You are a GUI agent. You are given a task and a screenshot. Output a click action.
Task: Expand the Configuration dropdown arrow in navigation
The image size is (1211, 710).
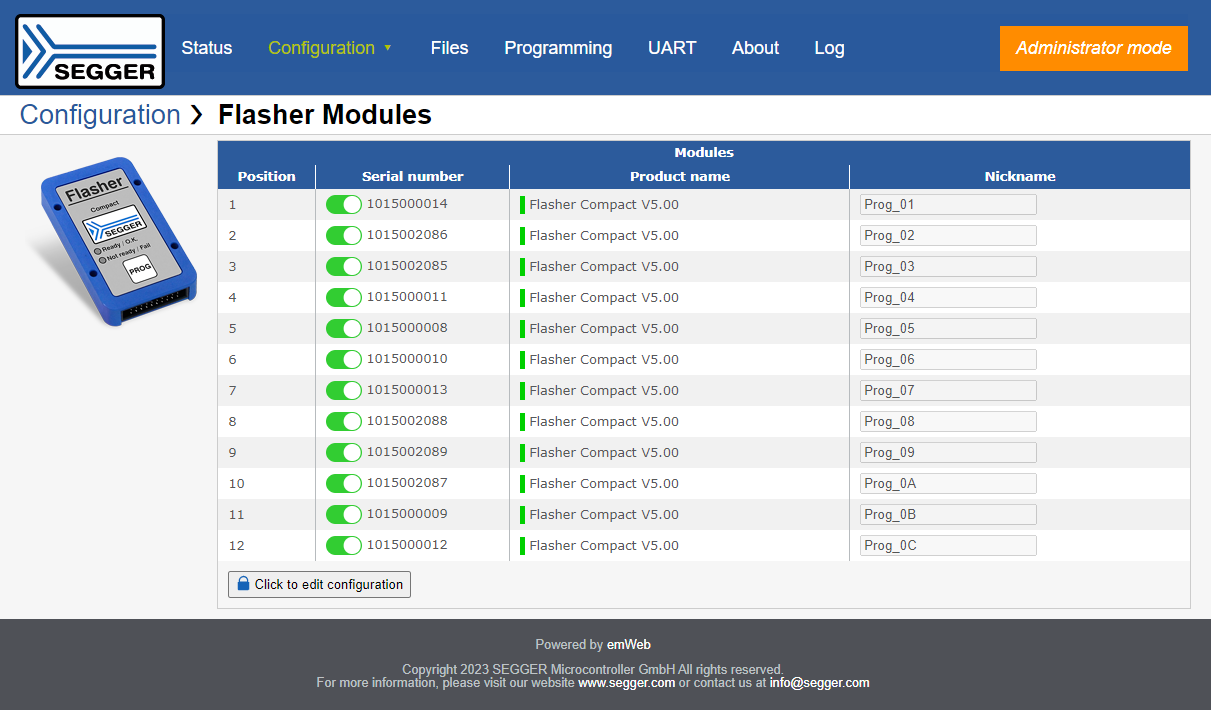(388, 48)
